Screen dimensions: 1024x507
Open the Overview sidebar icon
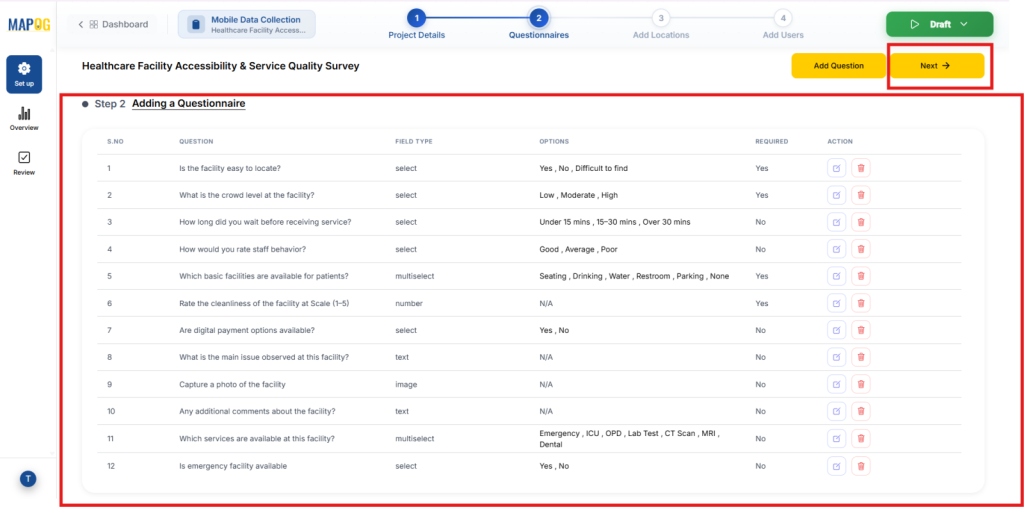click(24, 119)
